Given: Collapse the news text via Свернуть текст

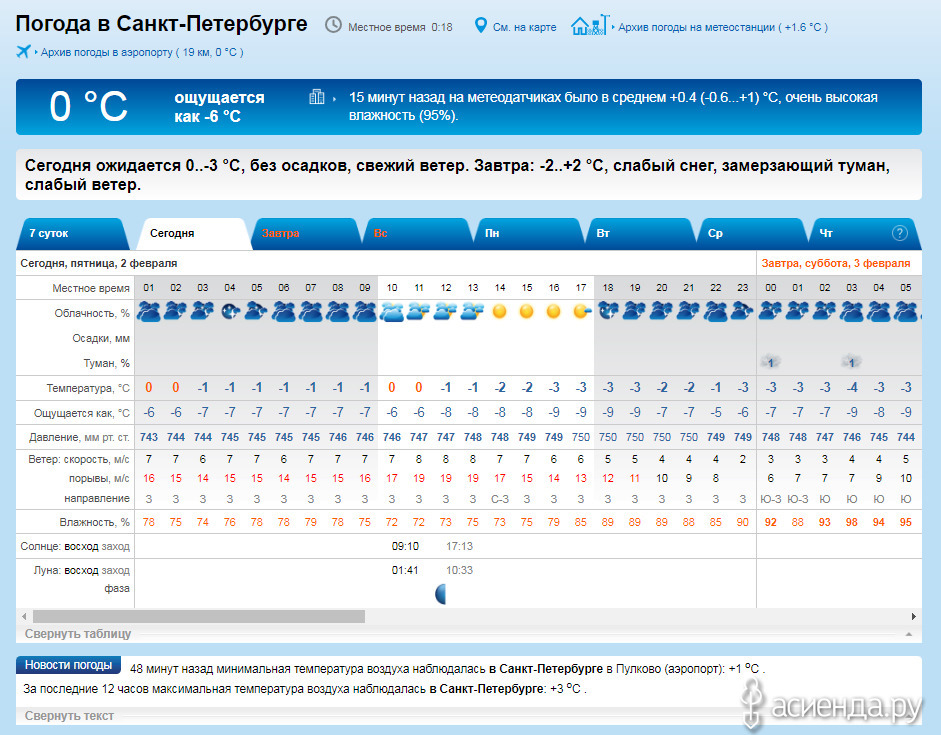Looking at the screenshot, I should coord(69,716).
